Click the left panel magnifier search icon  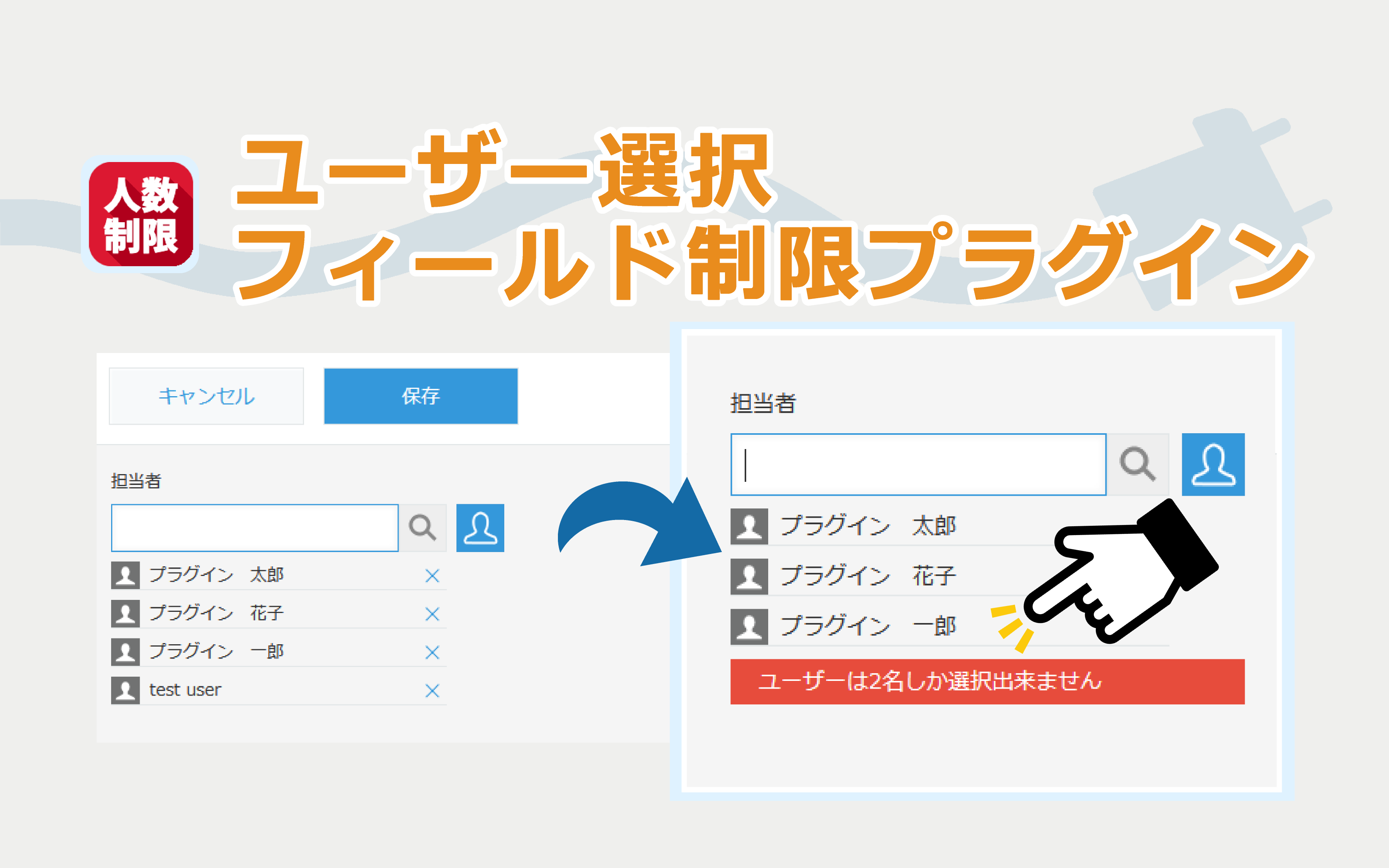coord(423,528)
